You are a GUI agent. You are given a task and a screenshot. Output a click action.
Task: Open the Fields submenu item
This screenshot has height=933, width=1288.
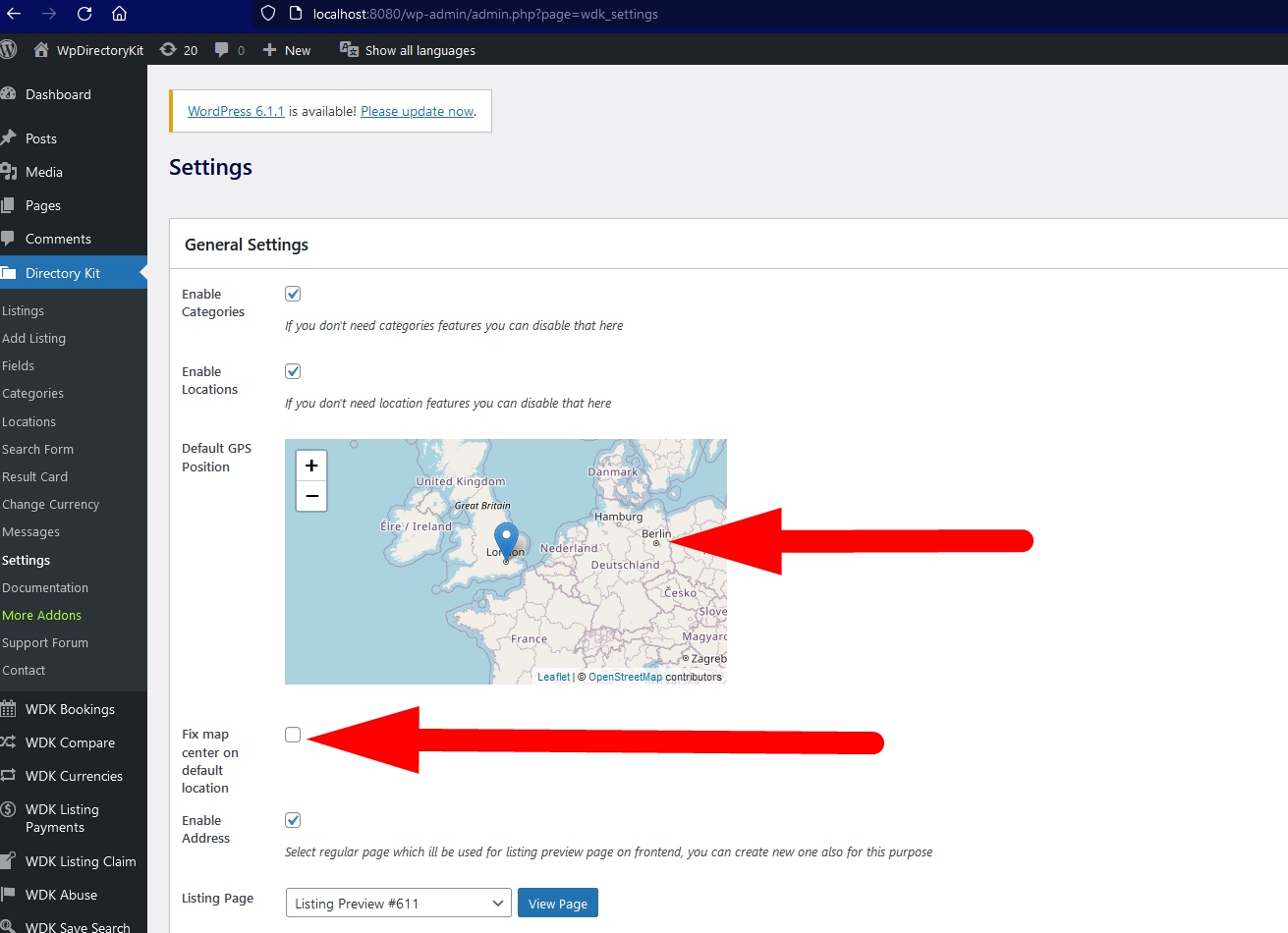pos(18,365)
